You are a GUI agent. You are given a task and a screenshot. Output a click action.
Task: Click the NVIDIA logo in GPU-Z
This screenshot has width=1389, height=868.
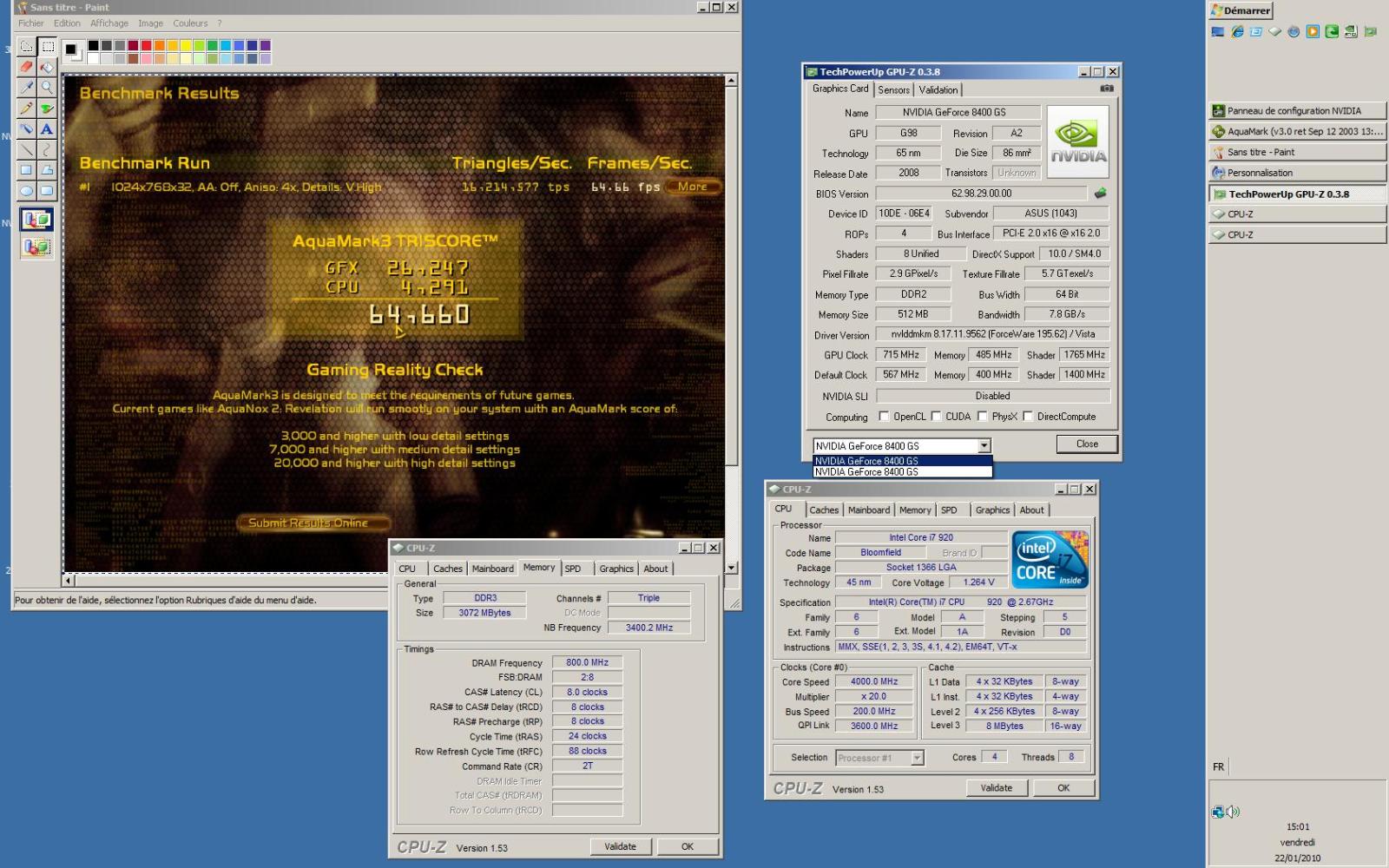point(1077,141)
